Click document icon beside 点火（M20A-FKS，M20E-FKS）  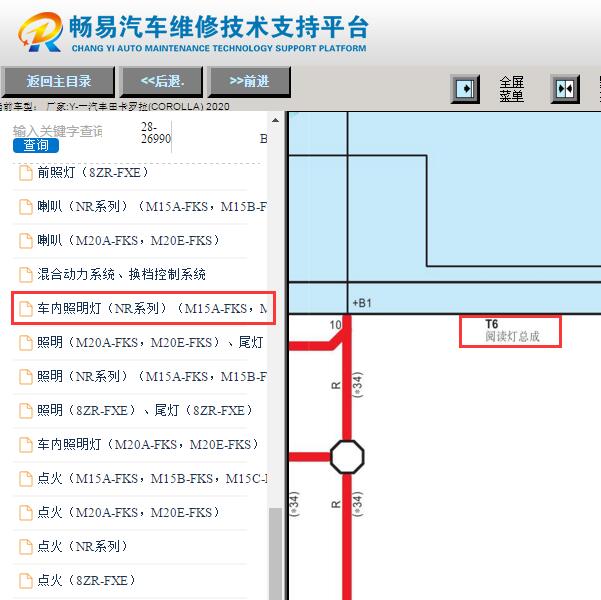(x=26, y=513)
